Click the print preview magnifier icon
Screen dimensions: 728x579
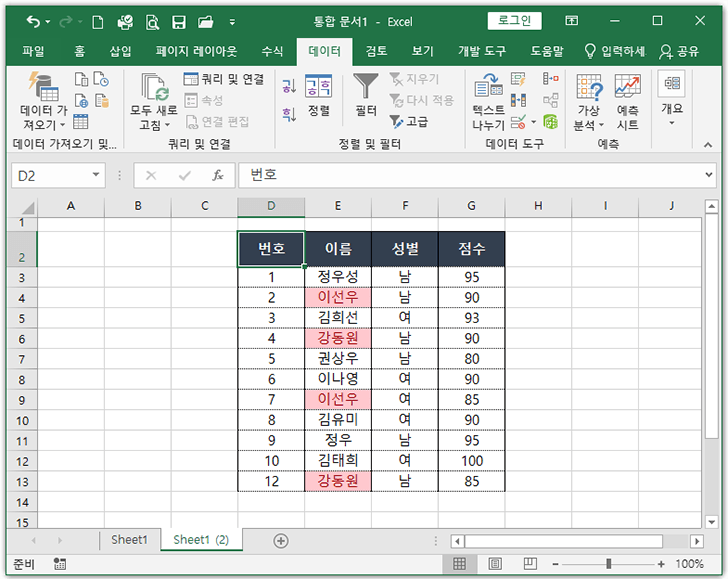[x=152, y=22]
